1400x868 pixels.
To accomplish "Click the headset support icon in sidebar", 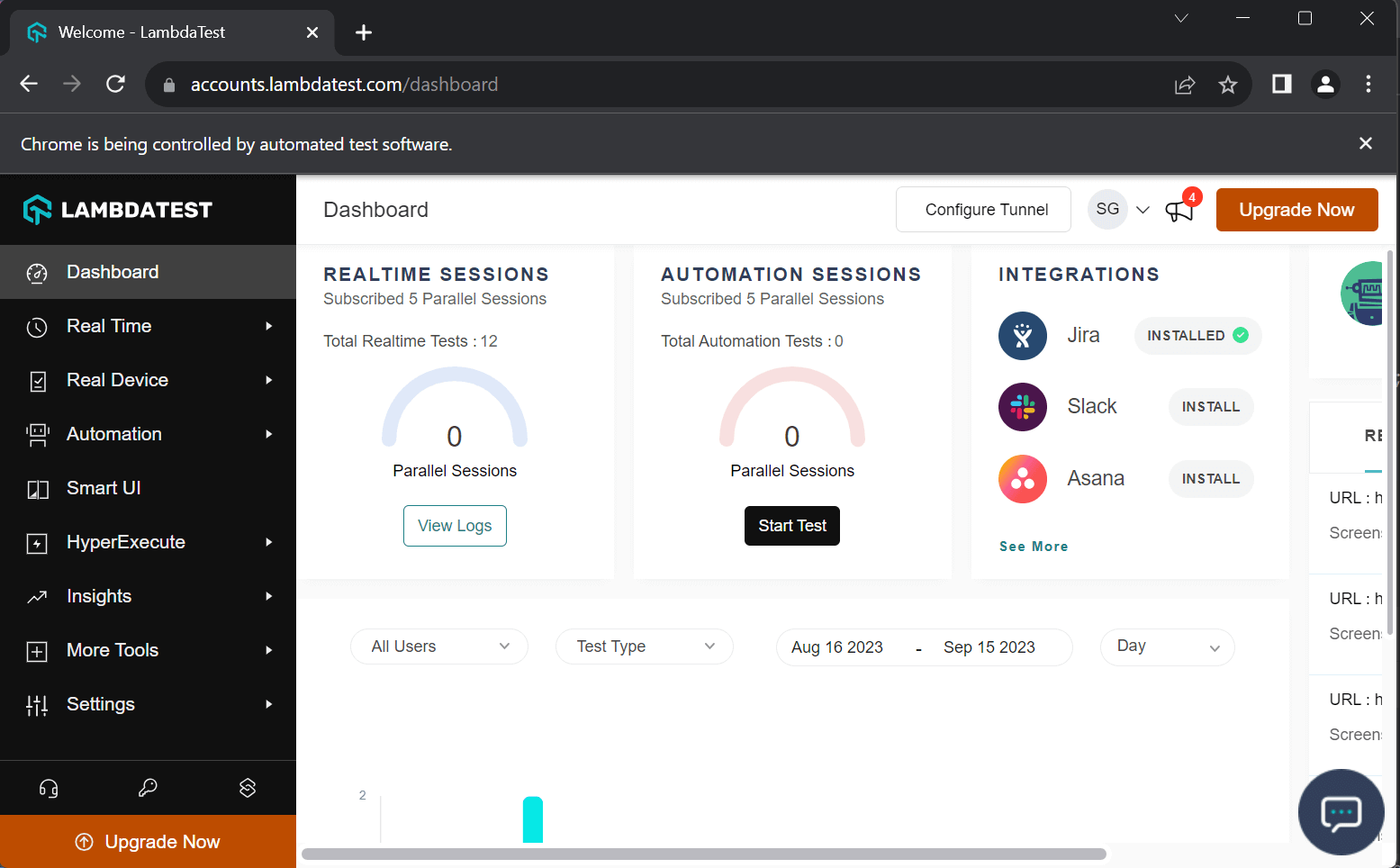I will pyautogui.click(x=49, y=789).
